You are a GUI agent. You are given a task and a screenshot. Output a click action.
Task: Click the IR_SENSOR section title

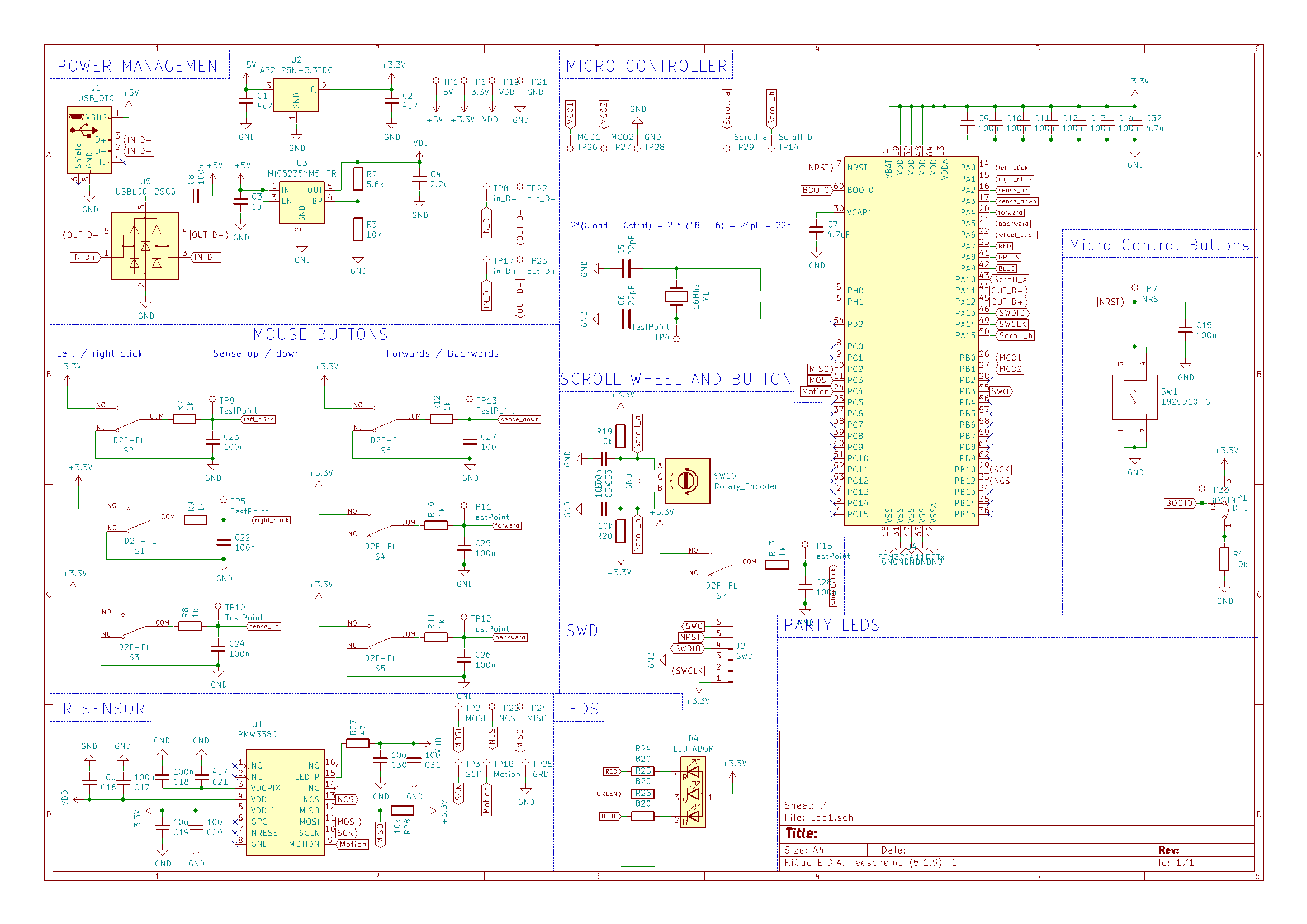pyautogui.click(x=101, y=709)
